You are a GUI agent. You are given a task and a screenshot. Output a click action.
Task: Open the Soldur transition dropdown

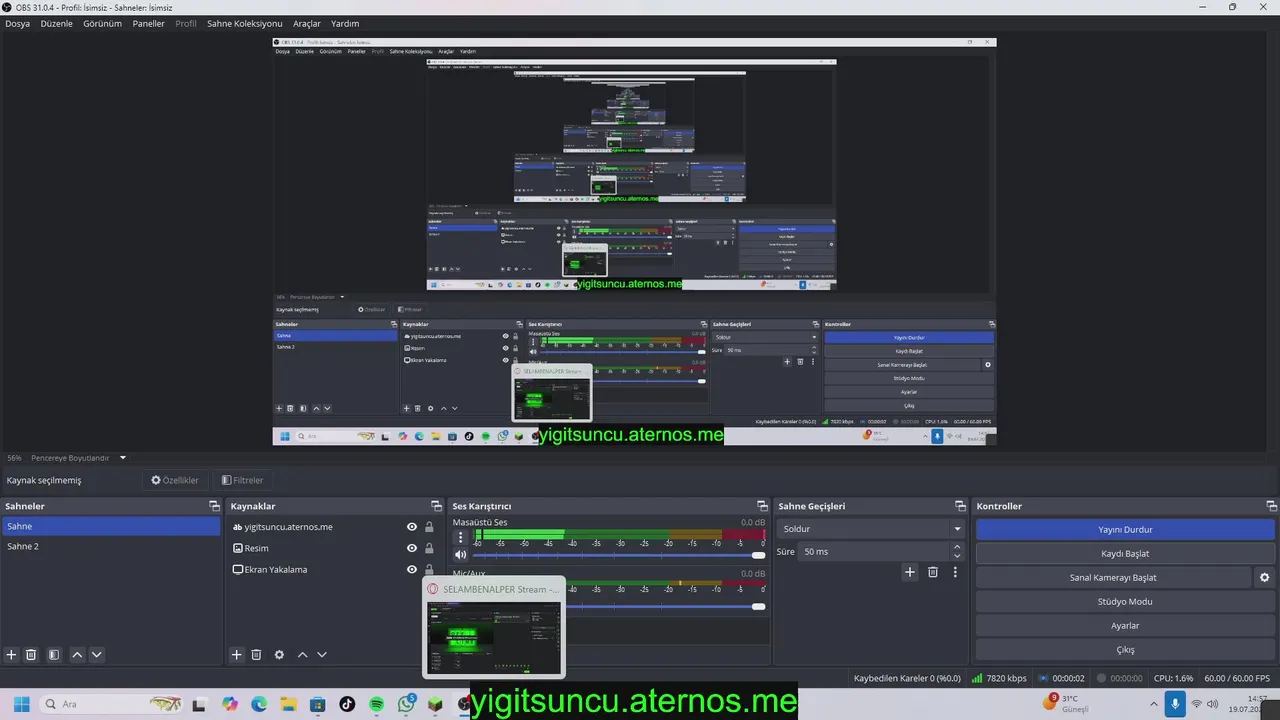871,529
